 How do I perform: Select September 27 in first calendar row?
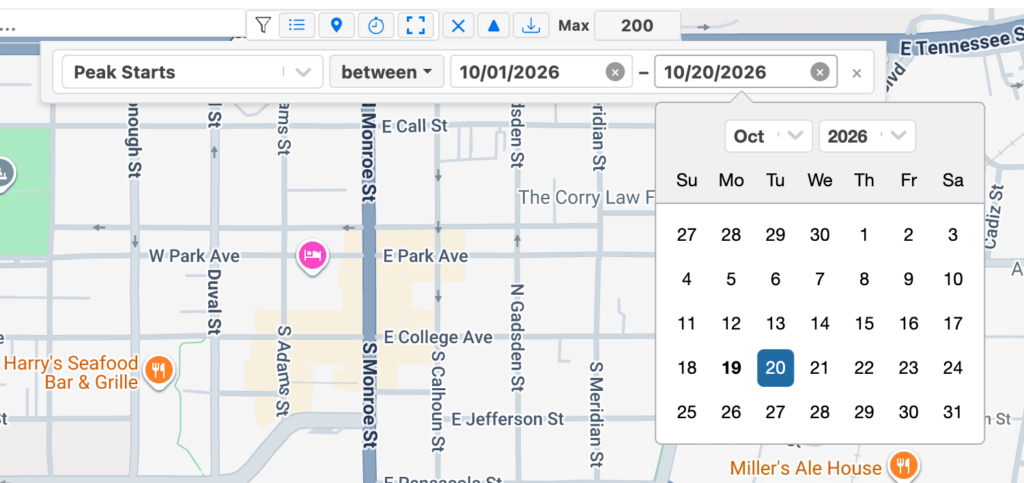click(686, 235)
